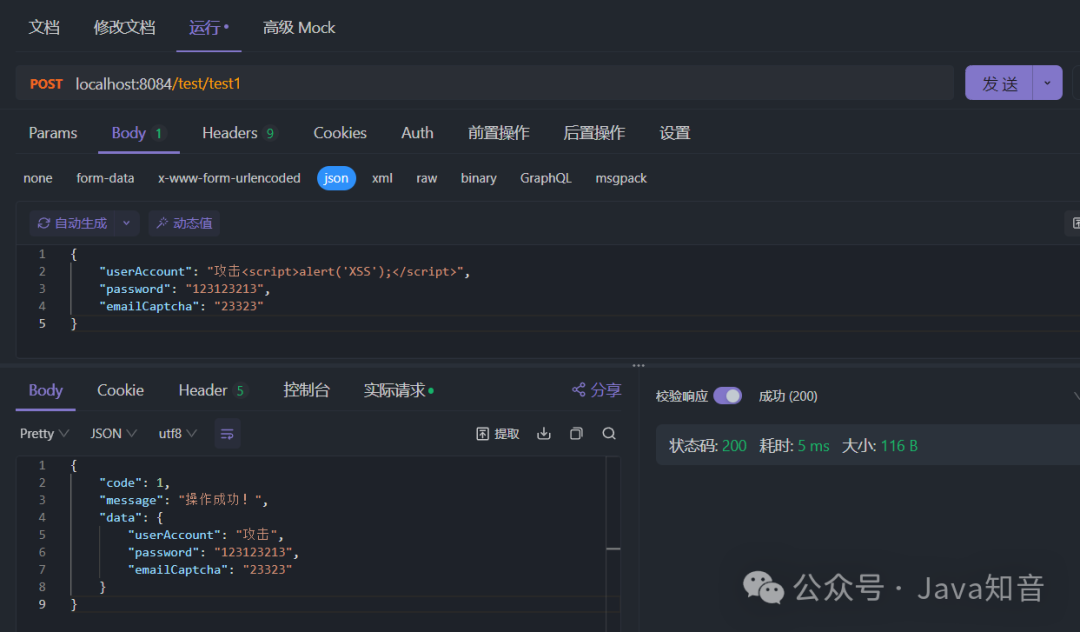Choose form-data body type
The image size is (1080, 632).
click(x=105, y=178)
